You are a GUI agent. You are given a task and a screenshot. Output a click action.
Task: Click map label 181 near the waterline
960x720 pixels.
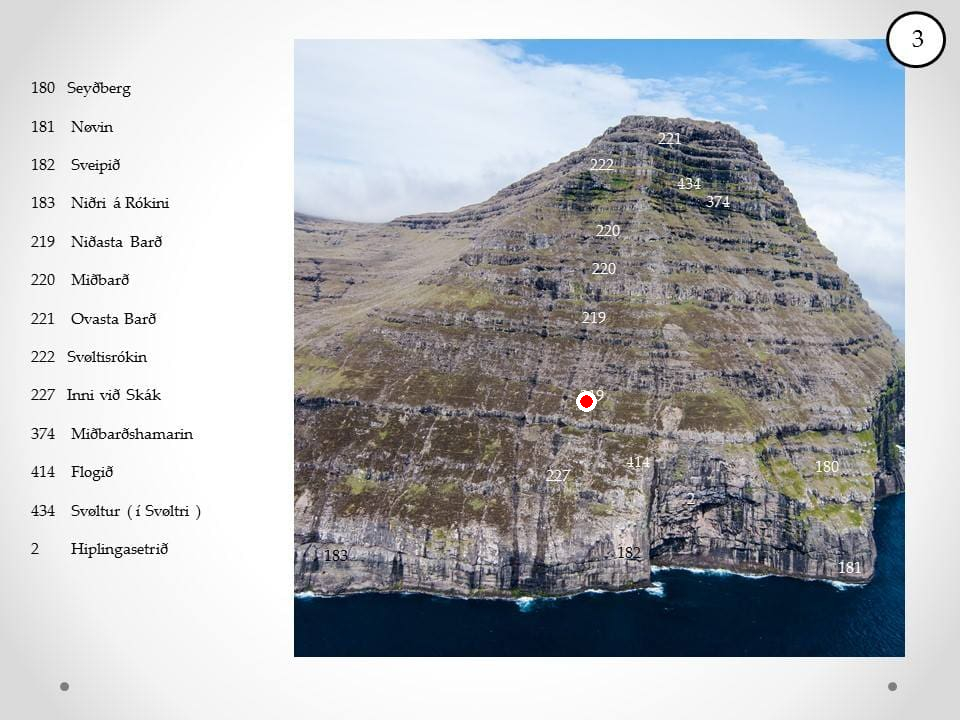pyautogui.click(x=849, y=568)
